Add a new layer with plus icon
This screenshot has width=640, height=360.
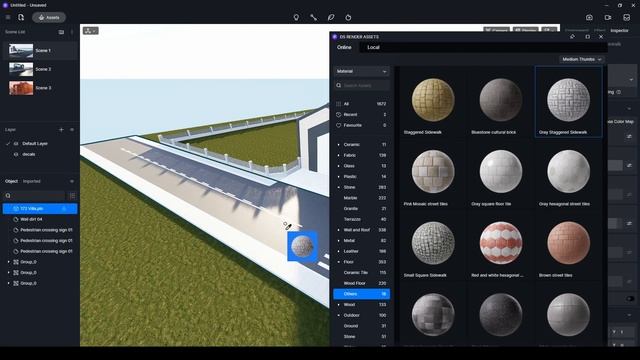[x=61, y=130]
